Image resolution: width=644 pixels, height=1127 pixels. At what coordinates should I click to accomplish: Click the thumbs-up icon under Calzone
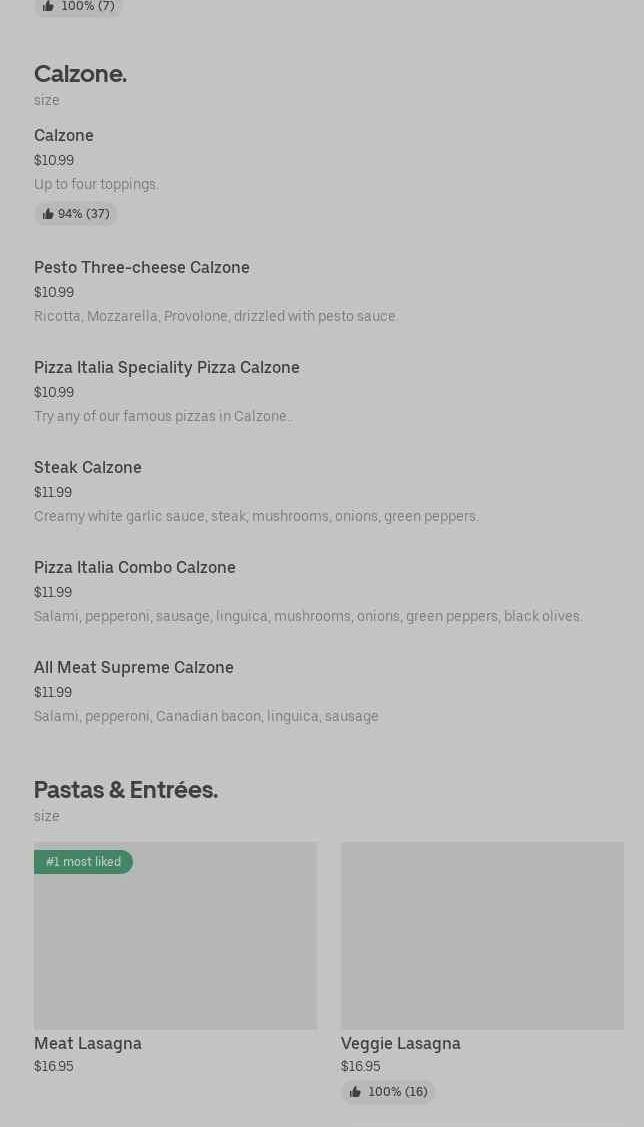click(48, 214)
